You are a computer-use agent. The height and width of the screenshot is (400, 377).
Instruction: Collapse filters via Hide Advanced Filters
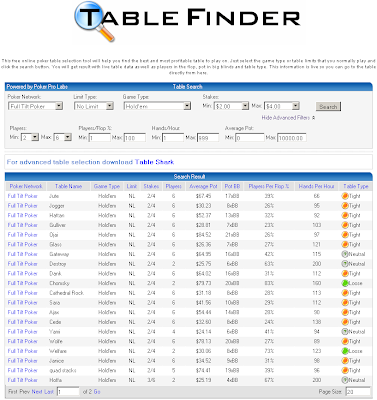pos(288,118)
